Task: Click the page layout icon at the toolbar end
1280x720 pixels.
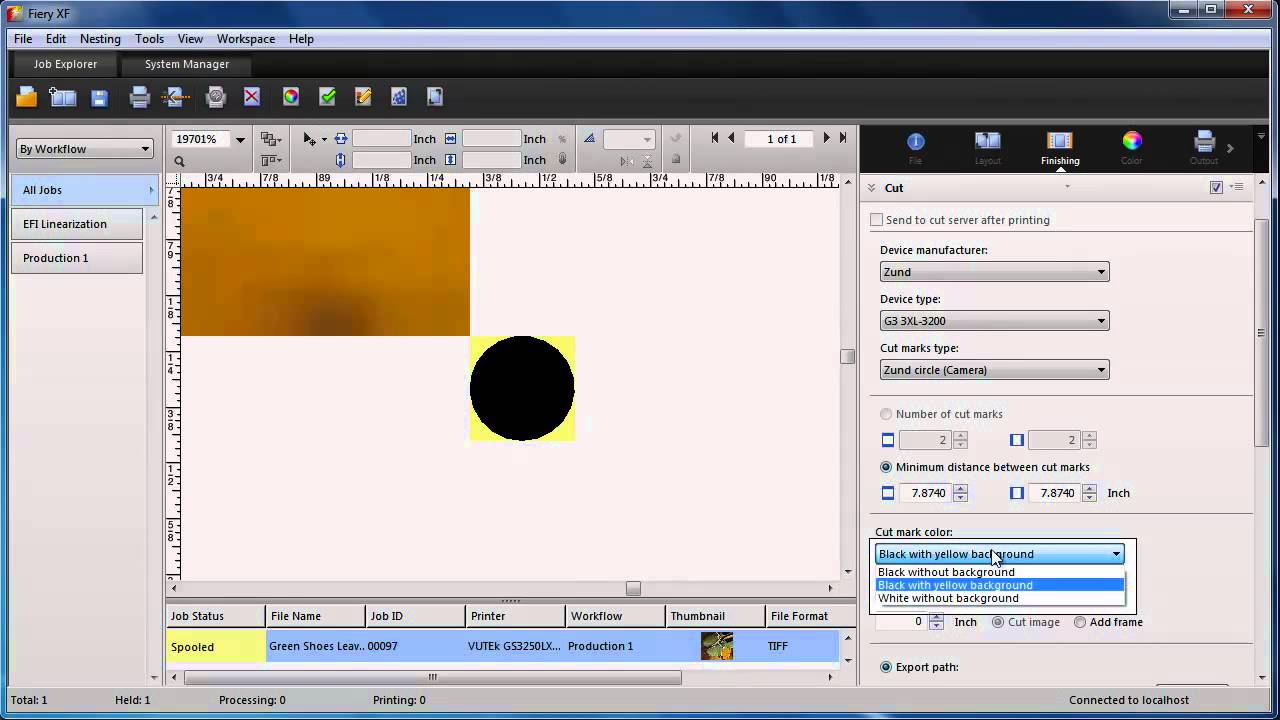Action: click(435, 97)
